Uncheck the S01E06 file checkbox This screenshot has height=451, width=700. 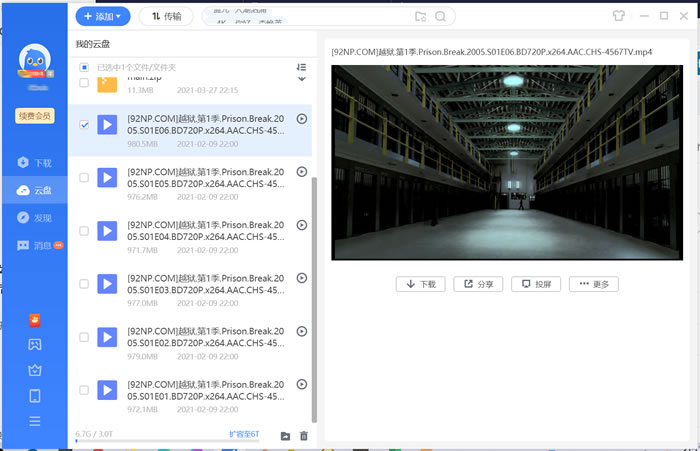pyautogui.click(x=84, y=125)
